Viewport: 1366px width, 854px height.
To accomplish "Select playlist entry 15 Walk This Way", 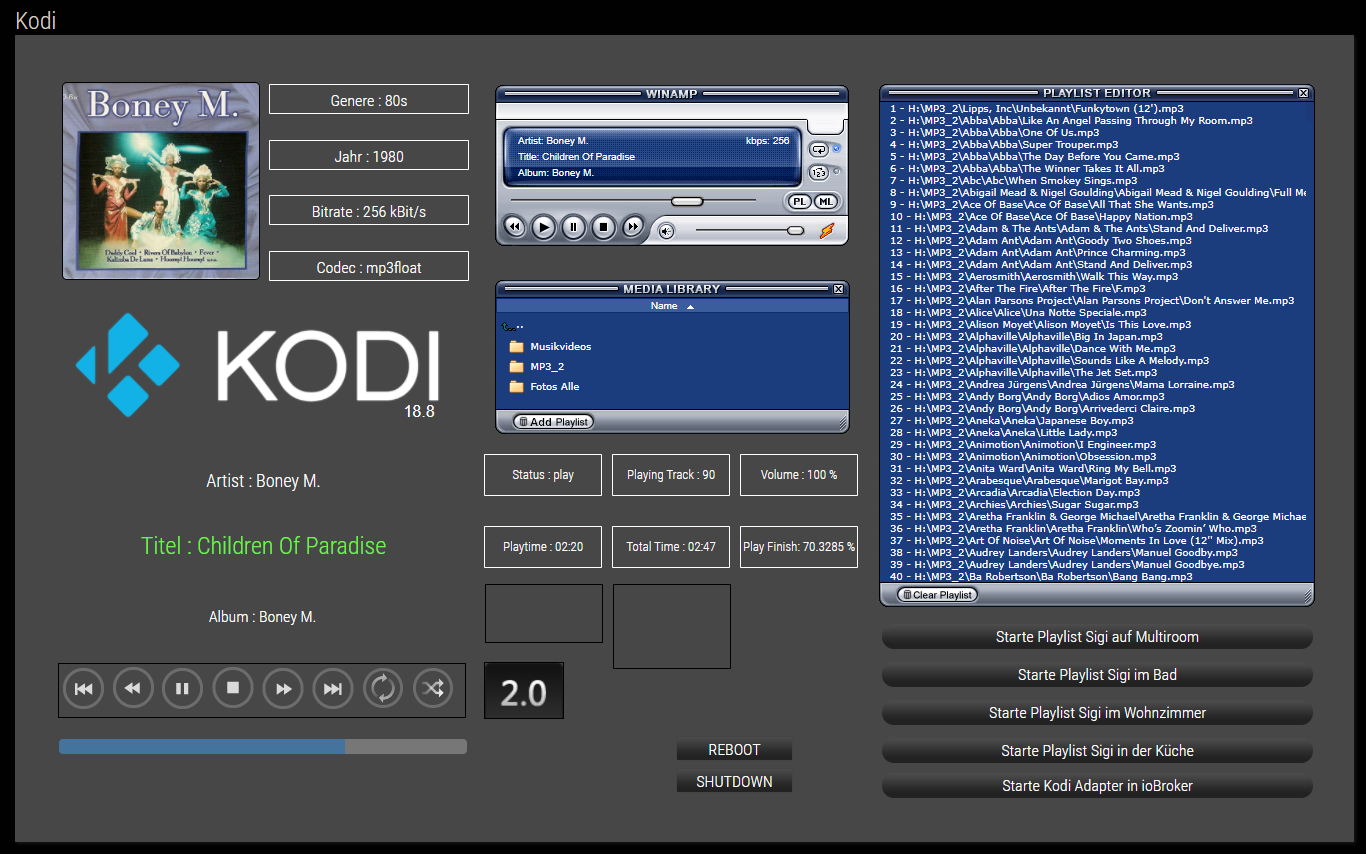I will (1033, 276).
